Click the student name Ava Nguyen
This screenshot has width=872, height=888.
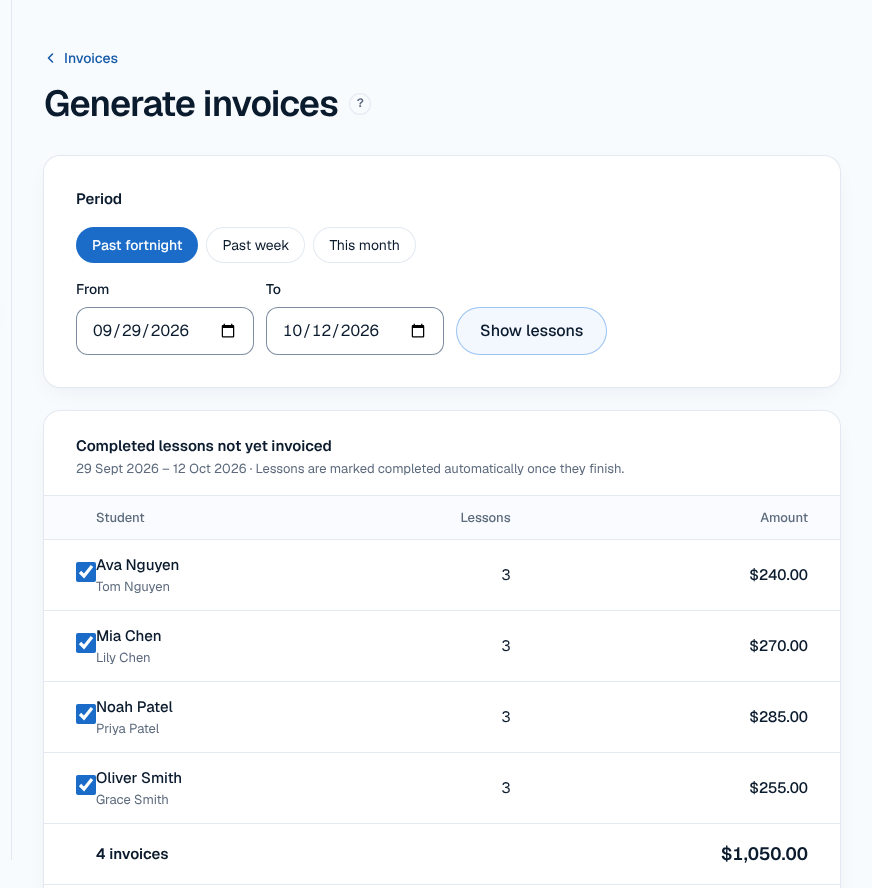[x=138, y=565]
